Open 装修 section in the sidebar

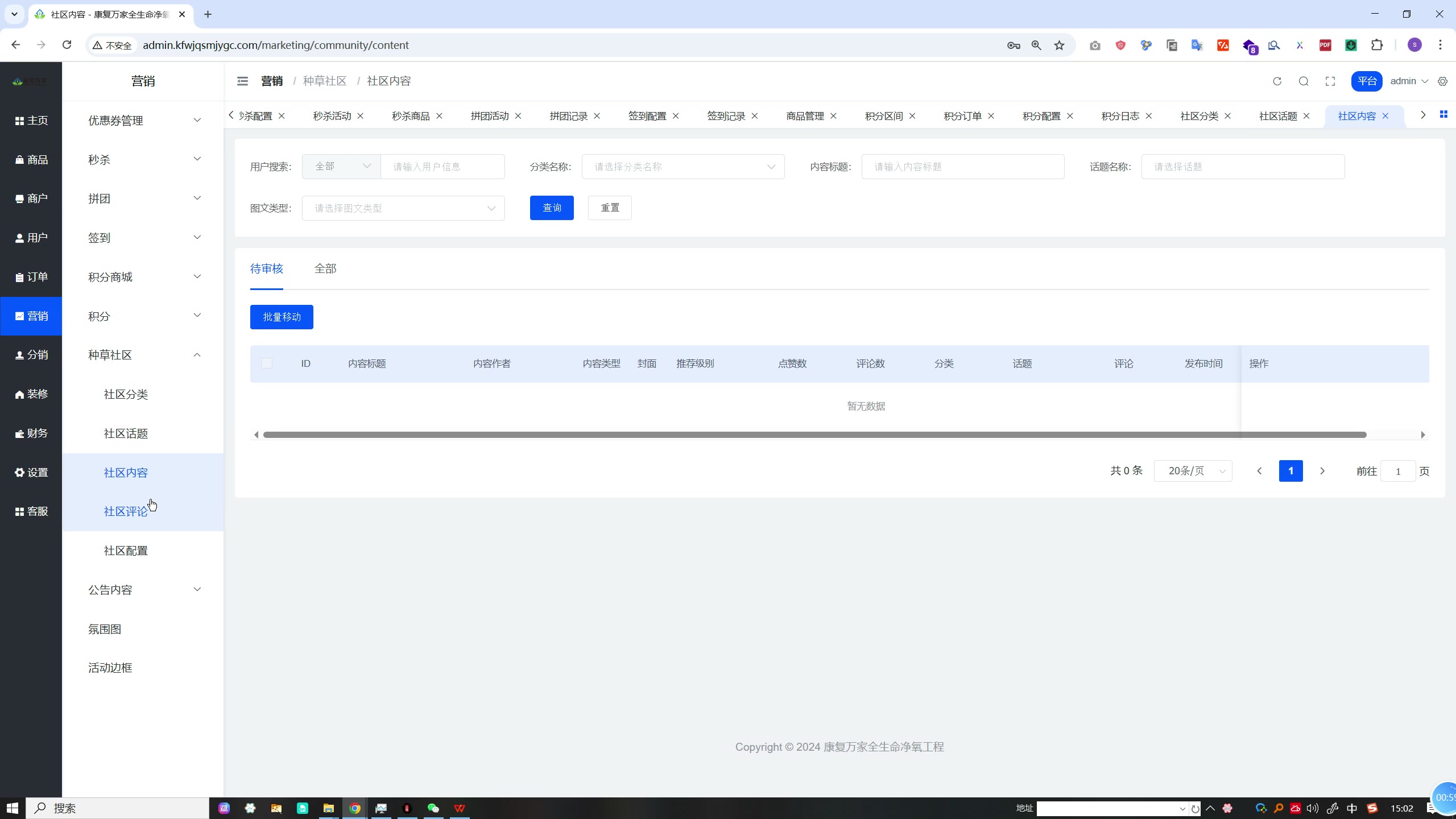[x=31, y=394]
